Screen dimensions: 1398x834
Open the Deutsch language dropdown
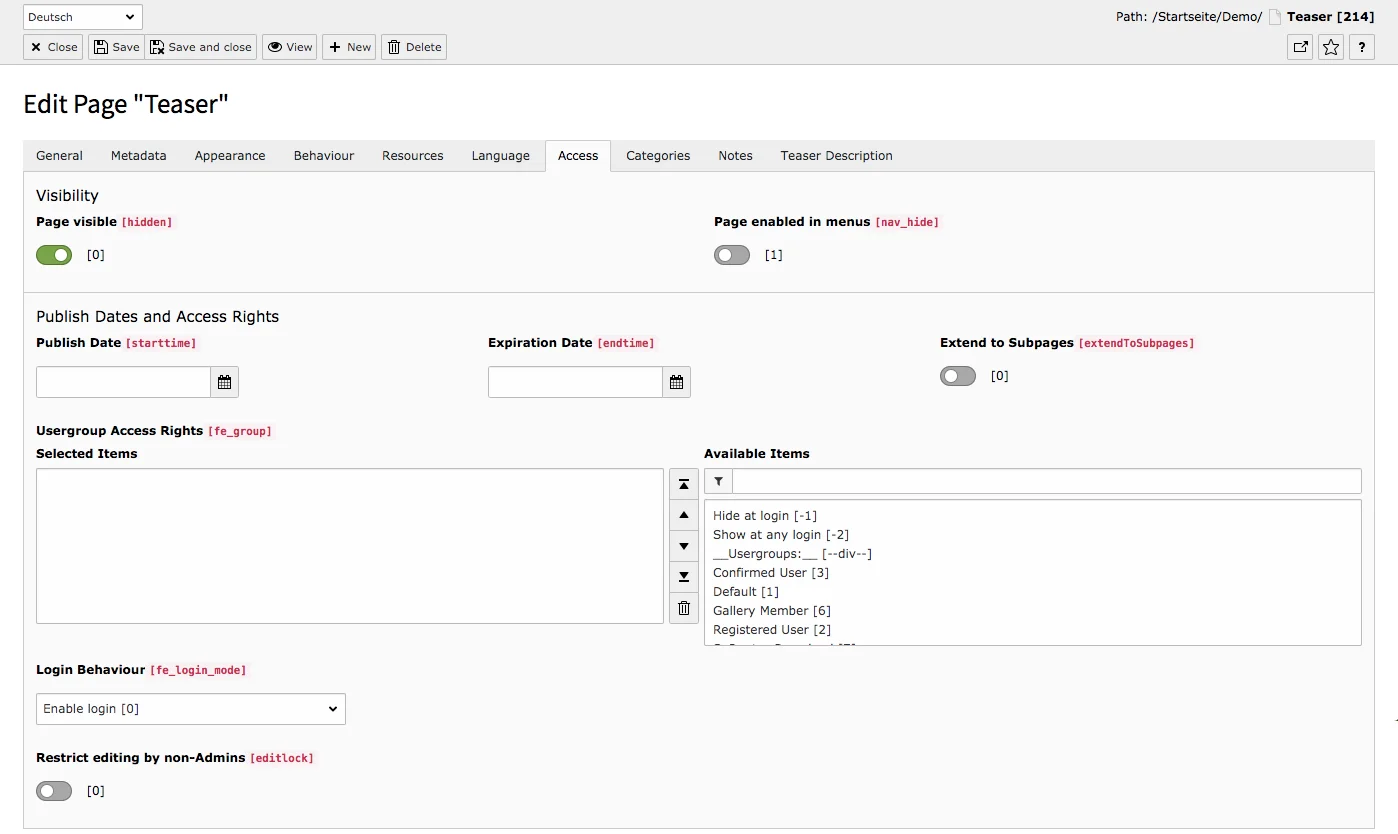81,16
